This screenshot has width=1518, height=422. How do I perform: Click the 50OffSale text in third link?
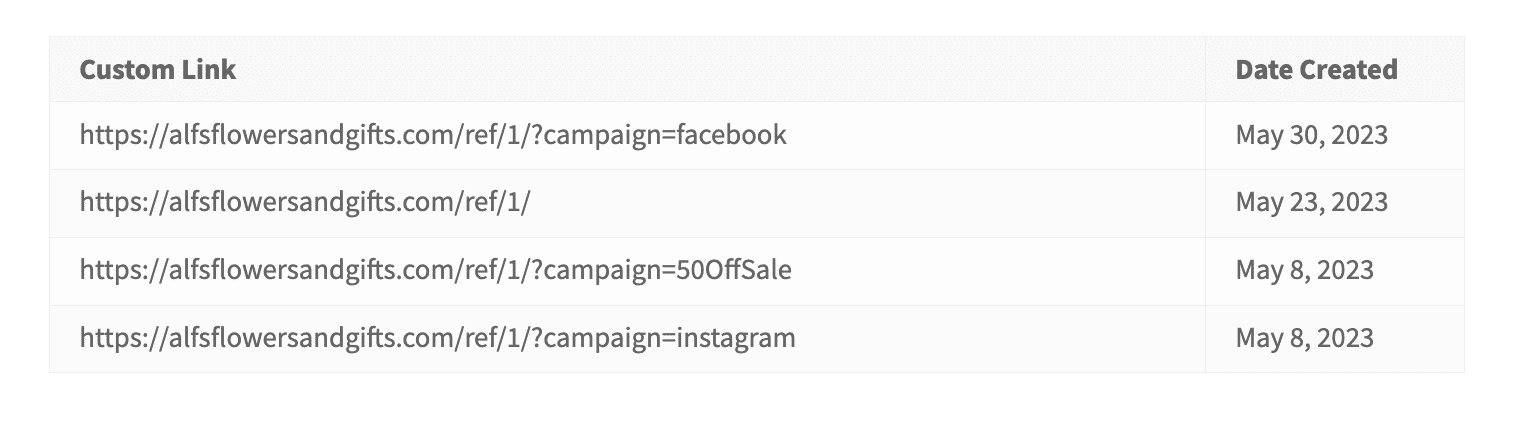click(734, 271)
